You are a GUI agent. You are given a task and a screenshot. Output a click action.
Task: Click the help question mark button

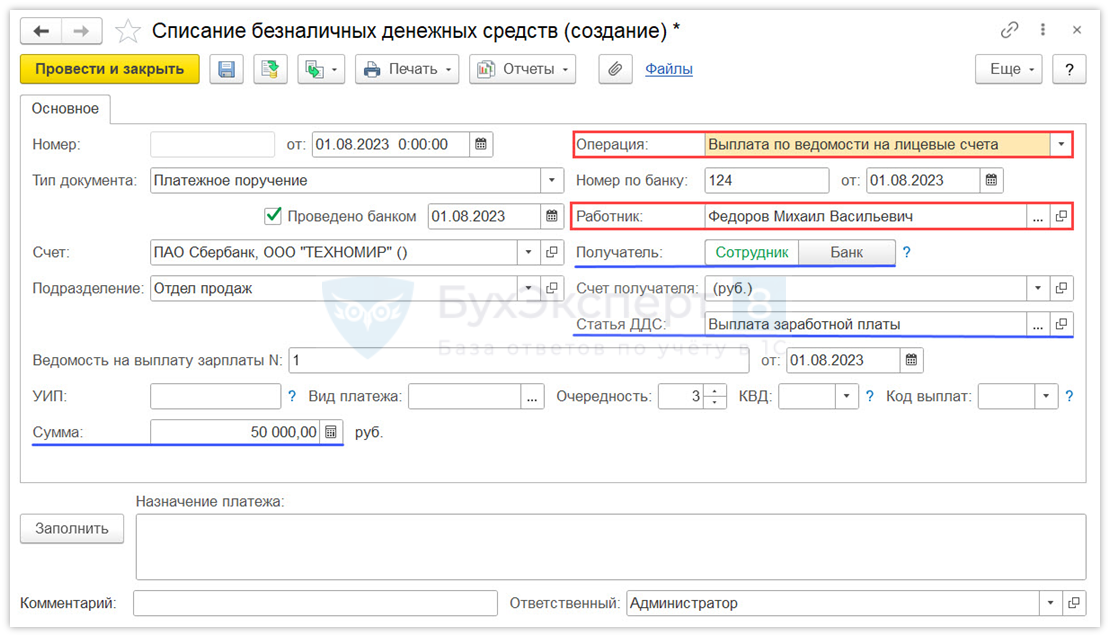pos(1069,69)
